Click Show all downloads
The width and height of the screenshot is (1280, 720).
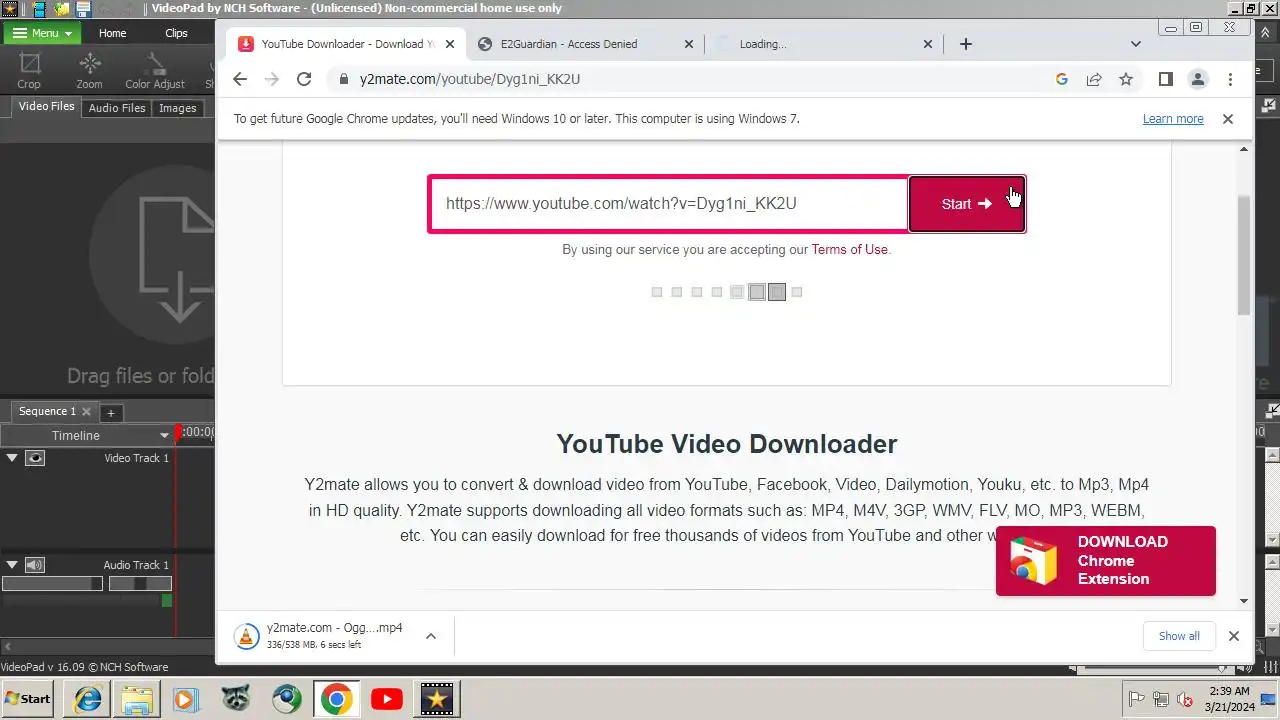(1179, 636)
